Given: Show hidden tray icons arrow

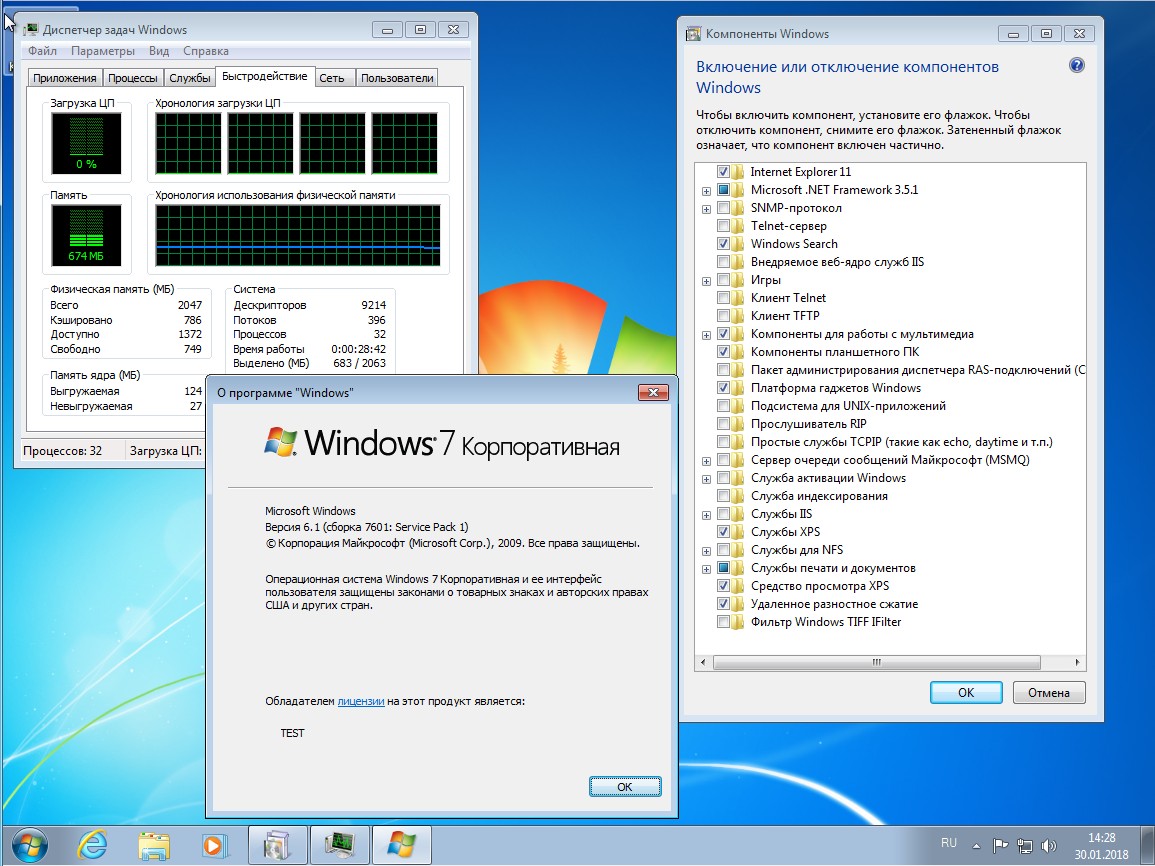Looking at the screenshot, I should pos(977,846).
